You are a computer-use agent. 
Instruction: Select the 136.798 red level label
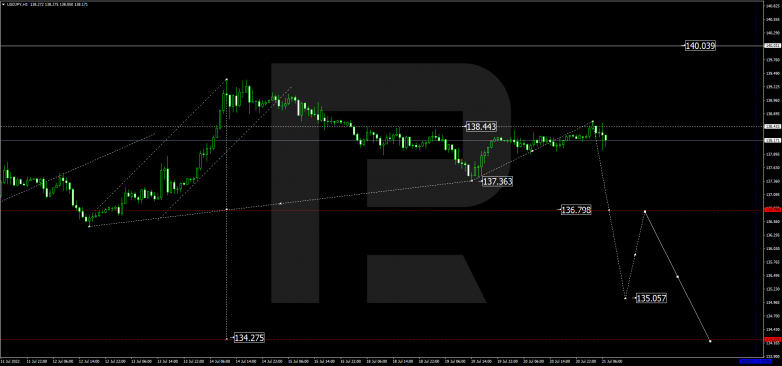[x=576, y=210]
